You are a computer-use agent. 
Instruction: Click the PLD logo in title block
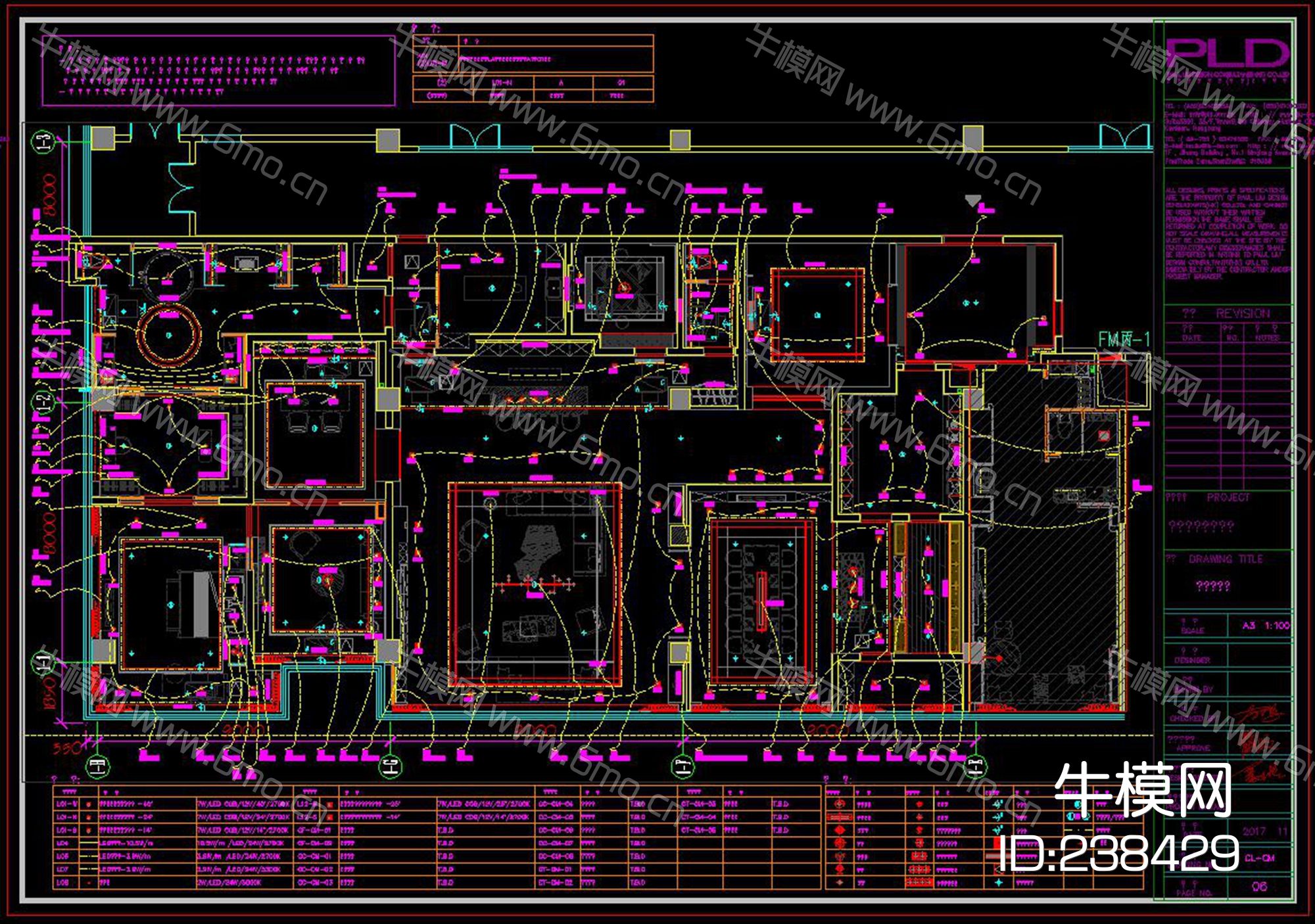tap(1227, 53)
